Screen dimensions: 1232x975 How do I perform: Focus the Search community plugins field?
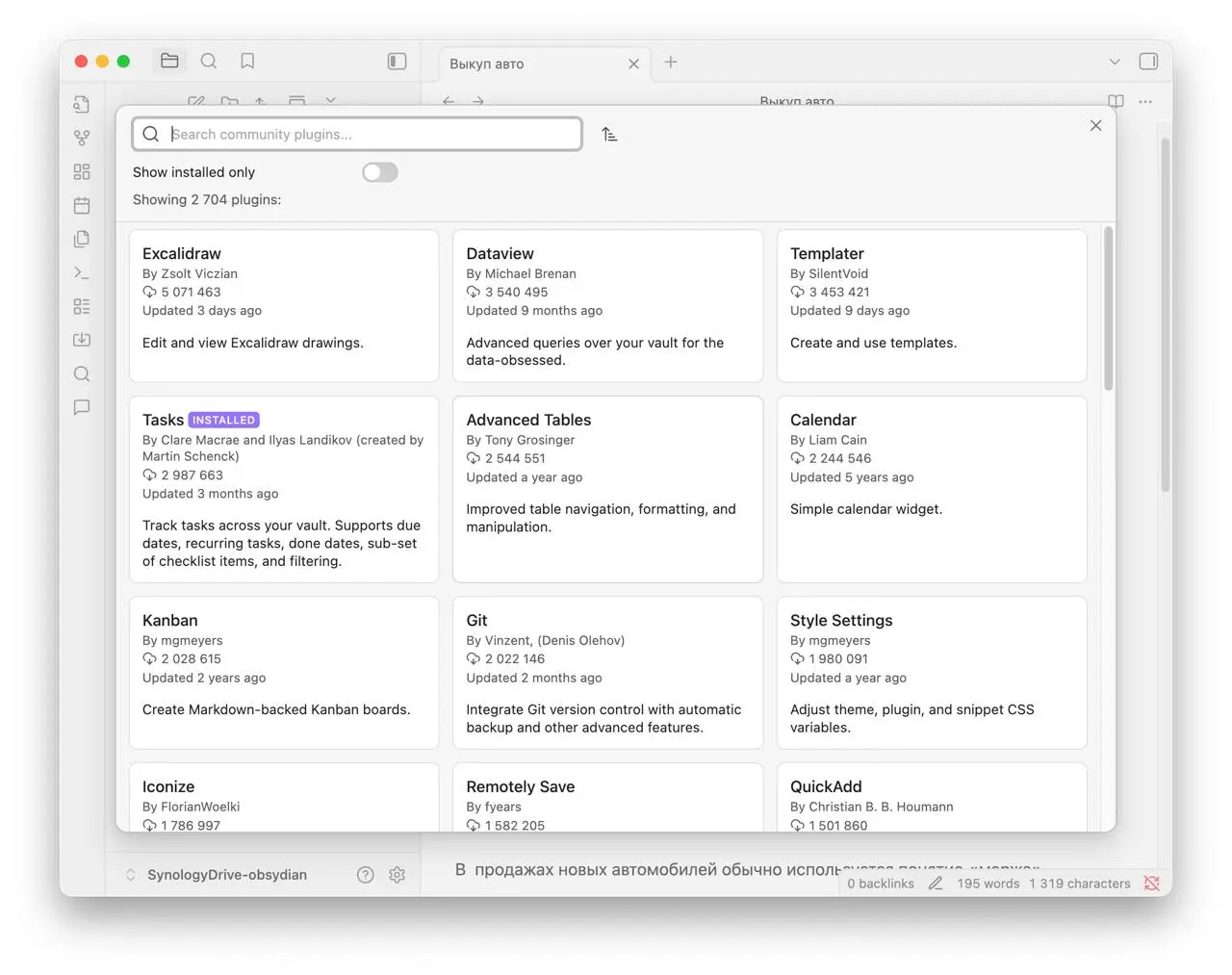point(357,134)
